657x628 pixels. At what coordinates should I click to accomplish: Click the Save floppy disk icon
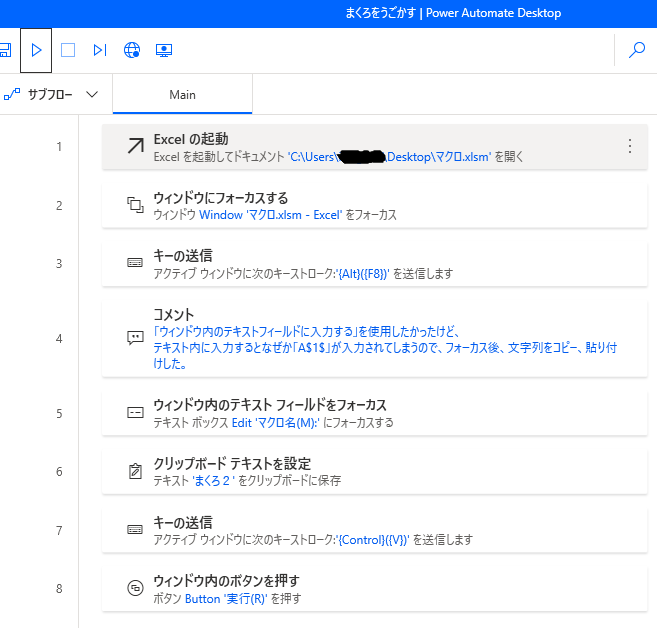tap(5, 50)
